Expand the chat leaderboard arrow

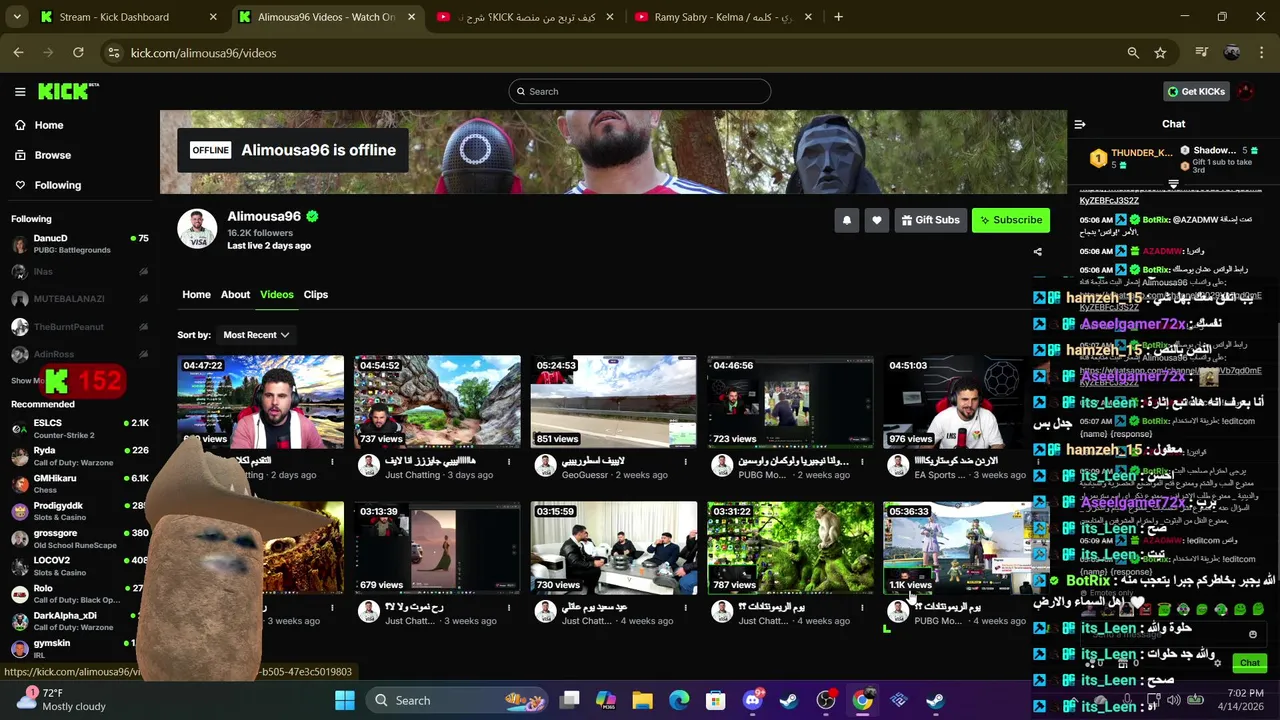[1174, 184]
